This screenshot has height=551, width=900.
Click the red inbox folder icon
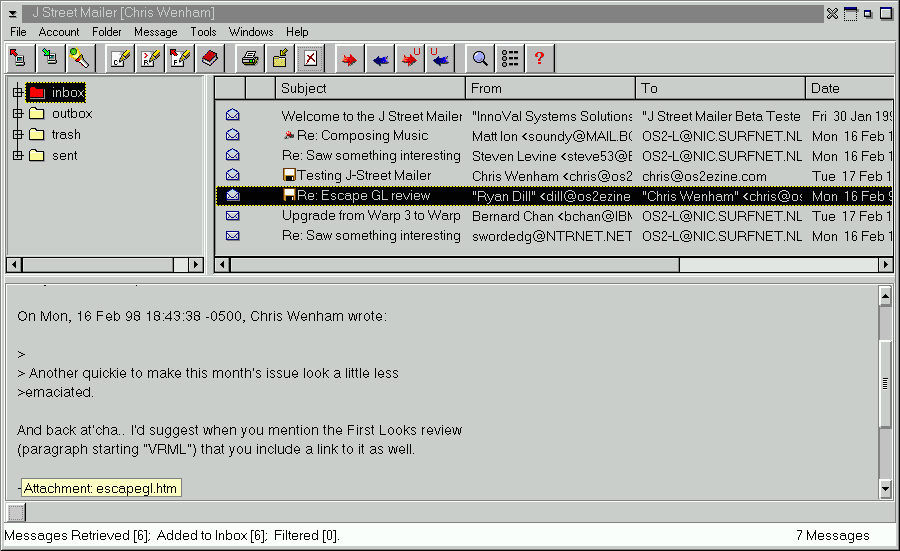click(x=37, y=92)
